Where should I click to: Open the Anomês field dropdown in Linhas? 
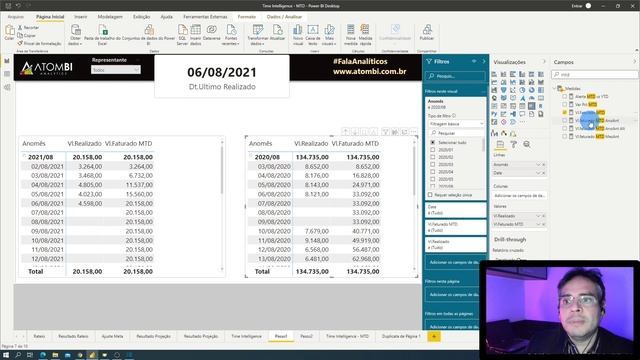click(538, 164)
